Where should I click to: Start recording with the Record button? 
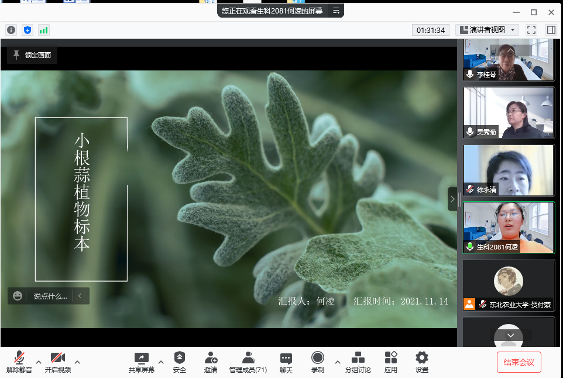click(x=317, y=362)
